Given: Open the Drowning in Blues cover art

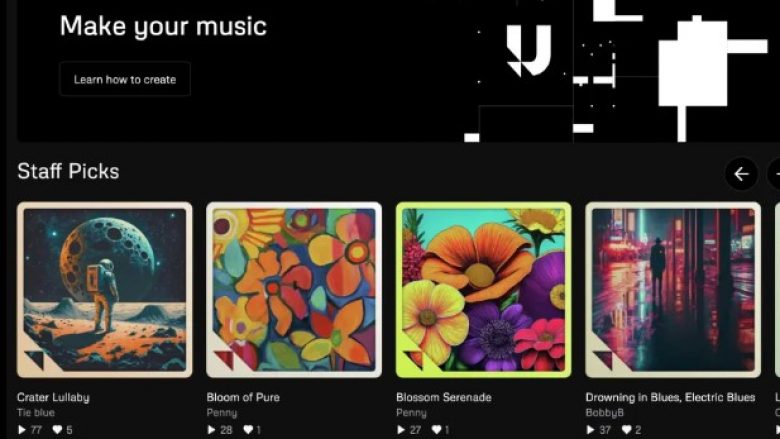Looking at the screenshot, I should click(673, 290).
